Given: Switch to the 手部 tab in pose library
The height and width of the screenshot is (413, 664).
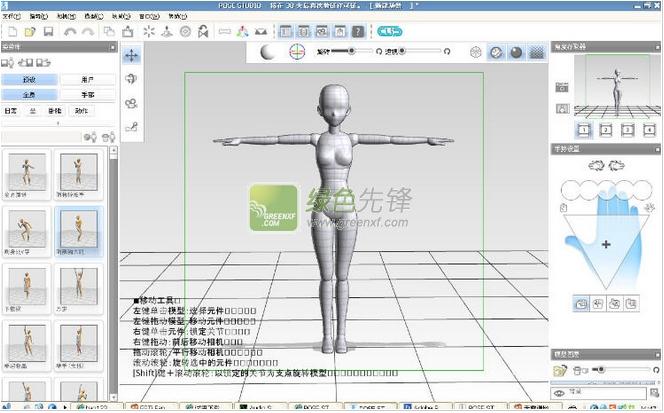Looking at the screenshot, I should tap(87, 94).
